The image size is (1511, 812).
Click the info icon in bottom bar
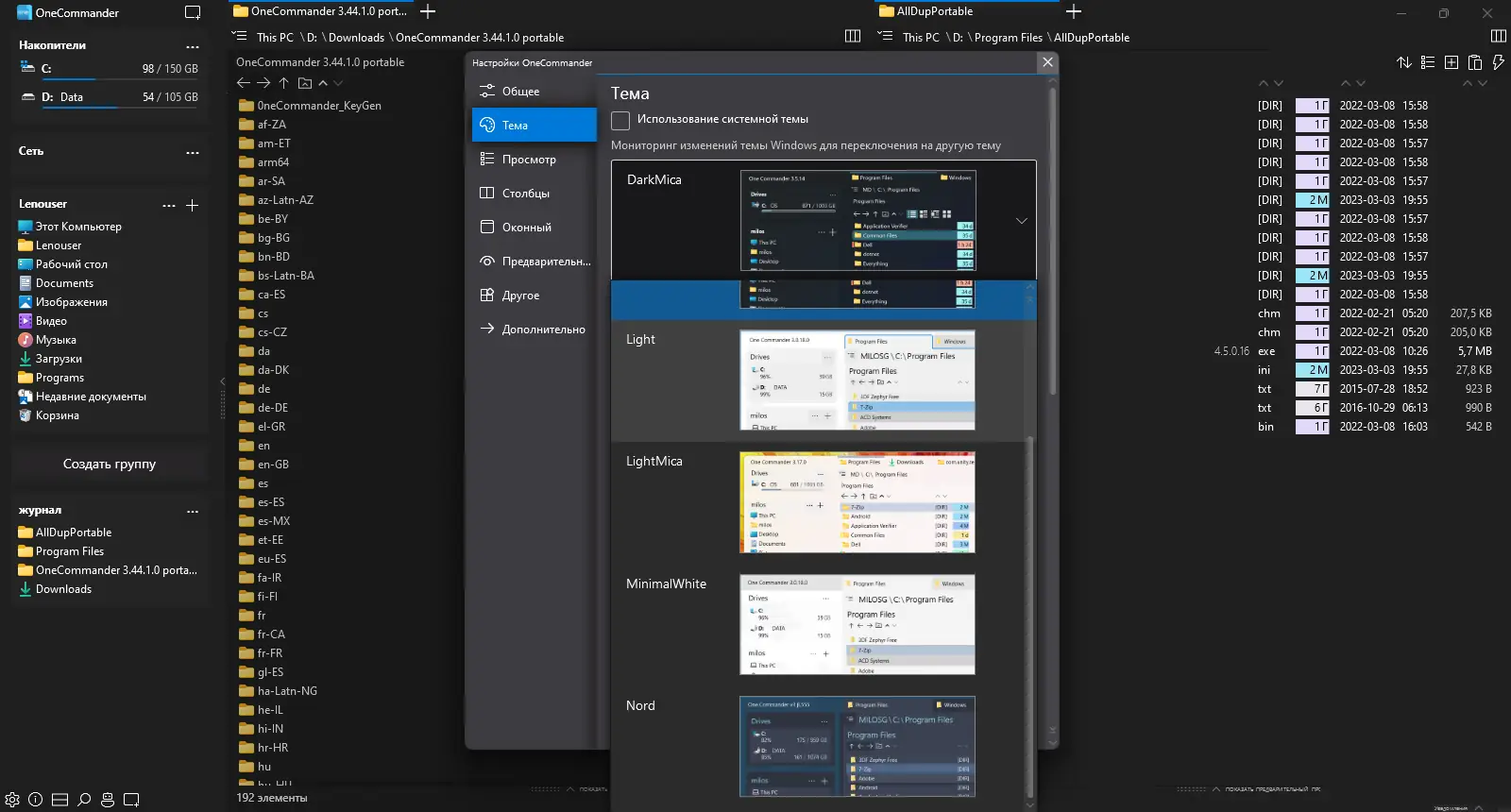35,799
